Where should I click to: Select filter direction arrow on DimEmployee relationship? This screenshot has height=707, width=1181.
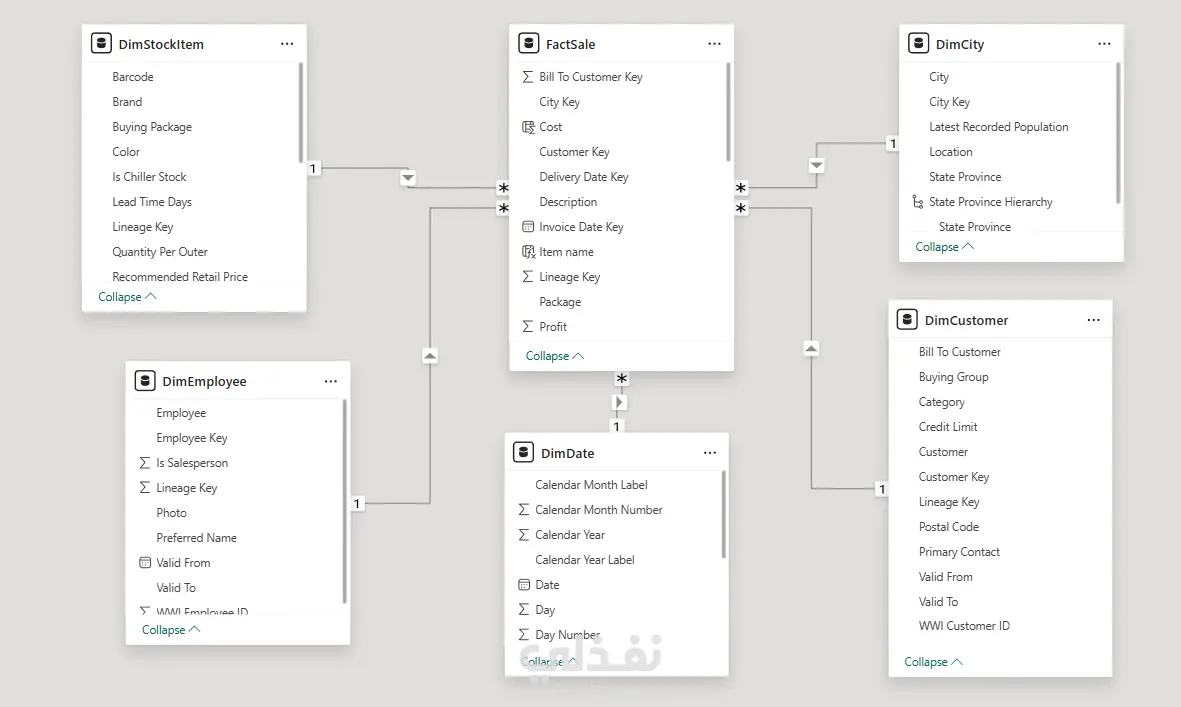pyautogui.click(x=430, y=355)
